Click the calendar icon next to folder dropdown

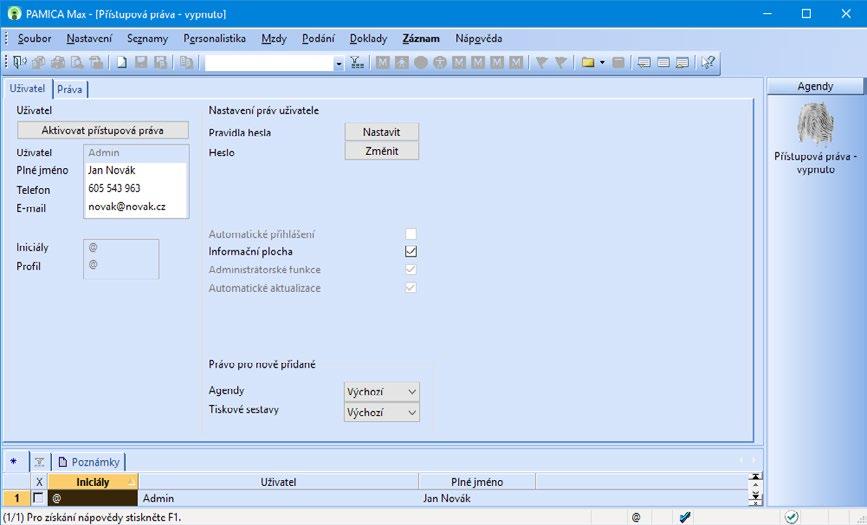(618, 63)
